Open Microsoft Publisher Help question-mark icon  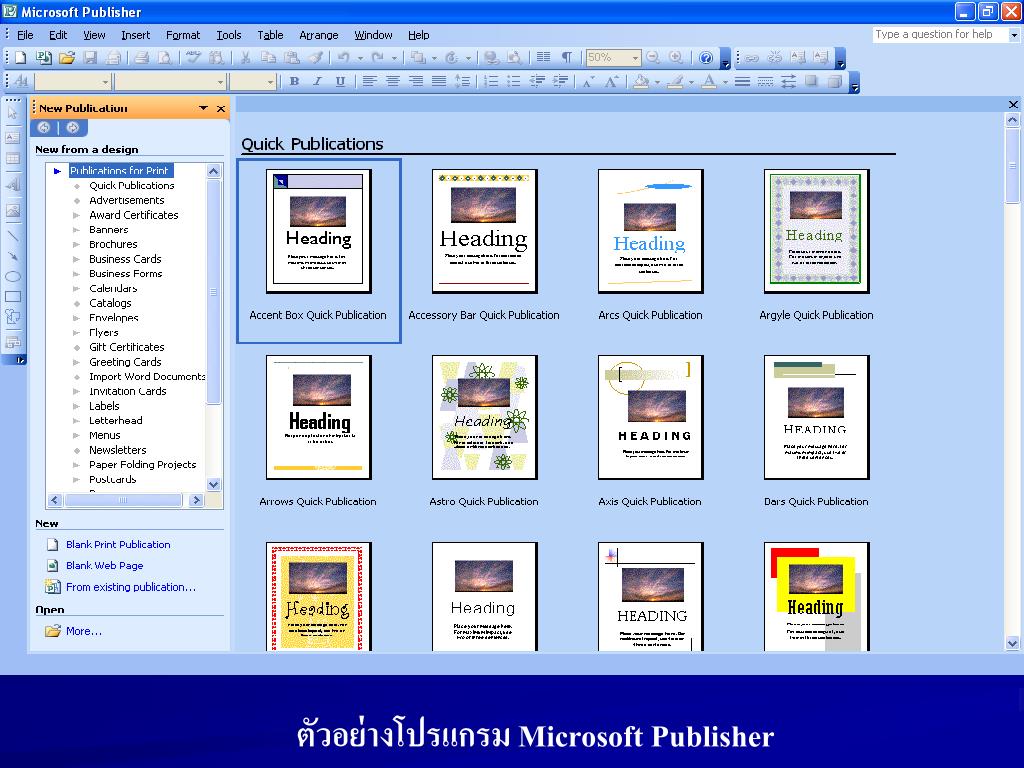coord(705,58)
